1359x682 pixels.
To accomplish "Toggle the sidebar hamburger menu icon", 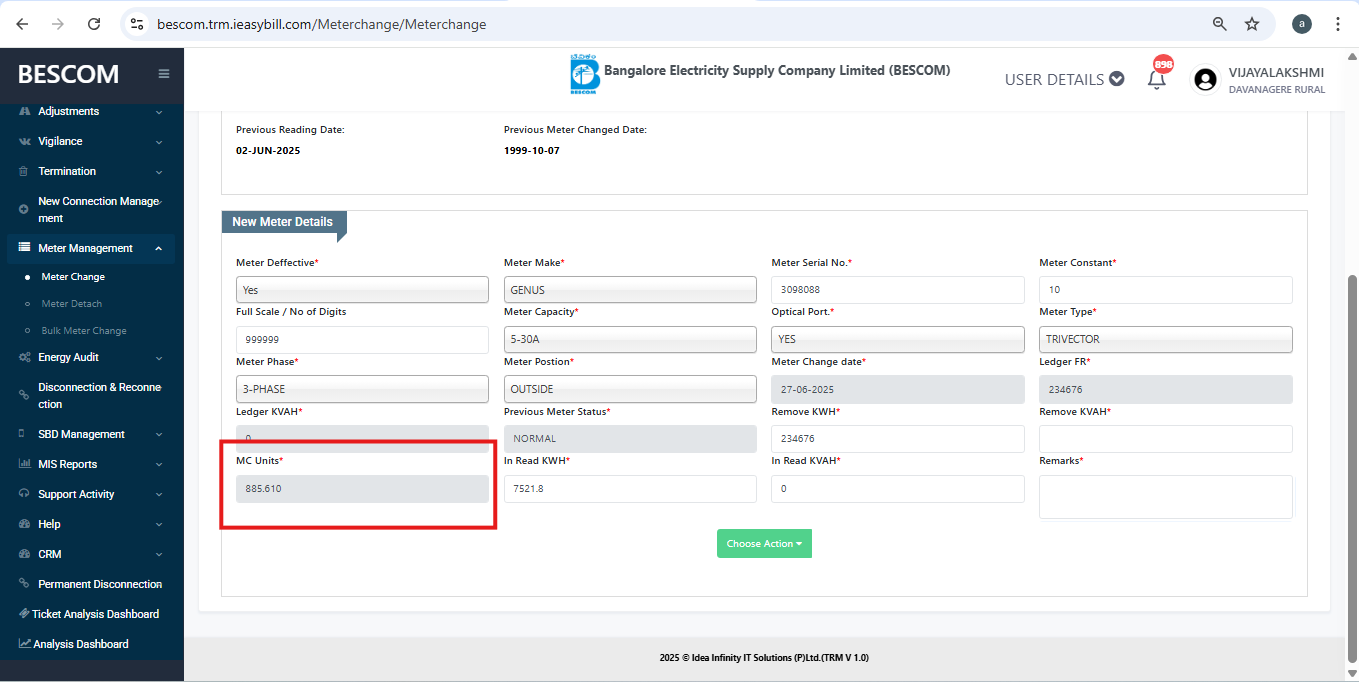I will point(164,74).
